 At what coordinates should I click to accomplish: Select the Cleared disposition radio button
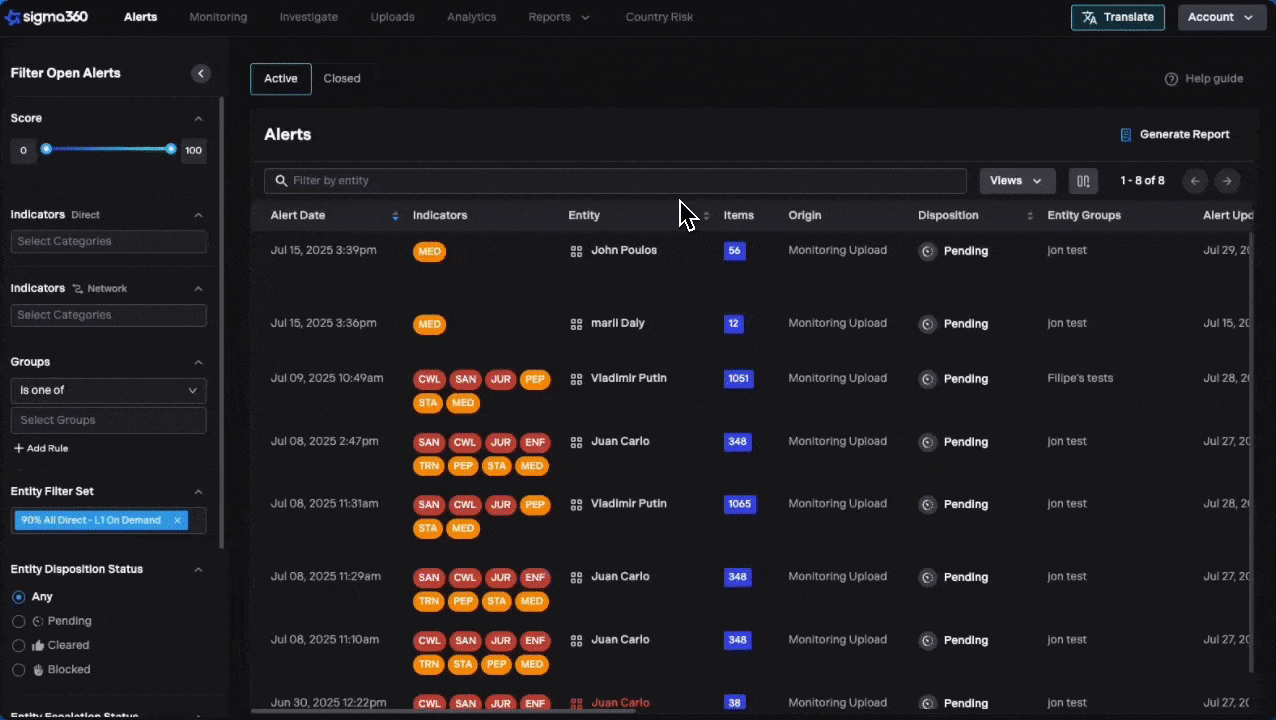(18, 646)
